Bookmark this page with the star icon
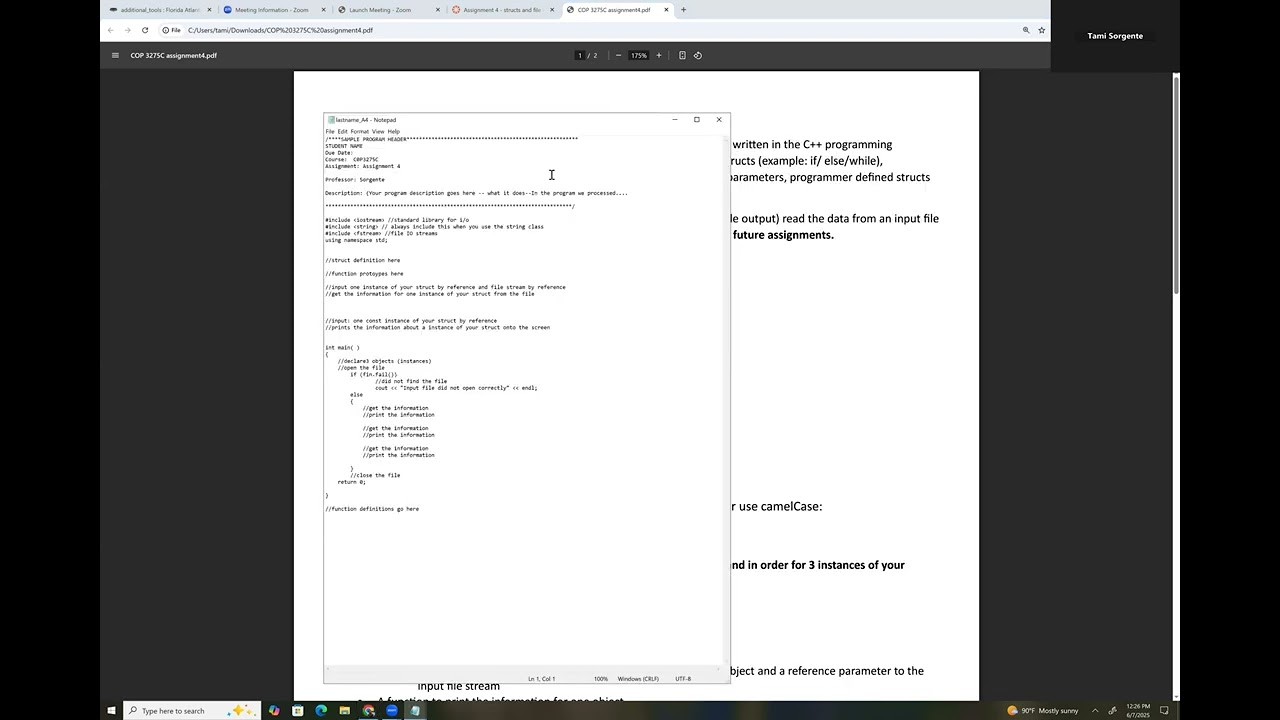This screenshot has height=720, width=1280. pos(1041,30)
